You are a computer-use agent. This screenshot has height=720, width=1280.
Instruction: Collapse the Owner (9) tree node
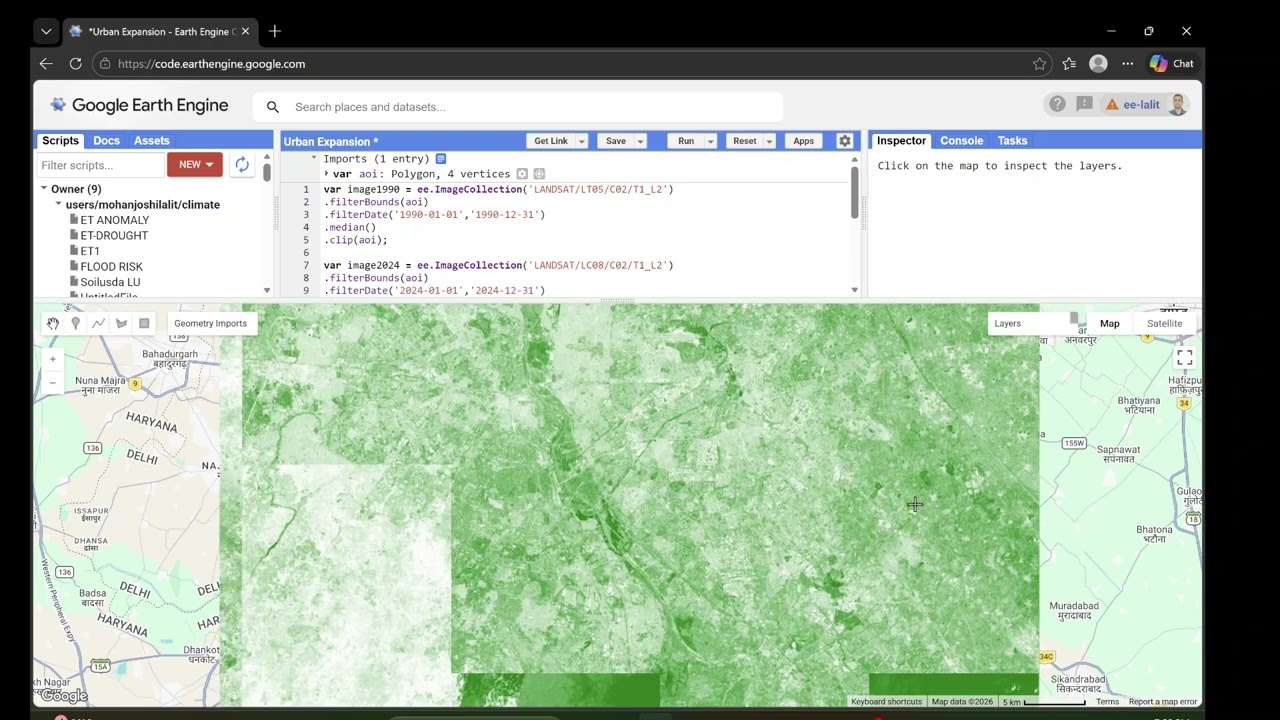point(44,189)
